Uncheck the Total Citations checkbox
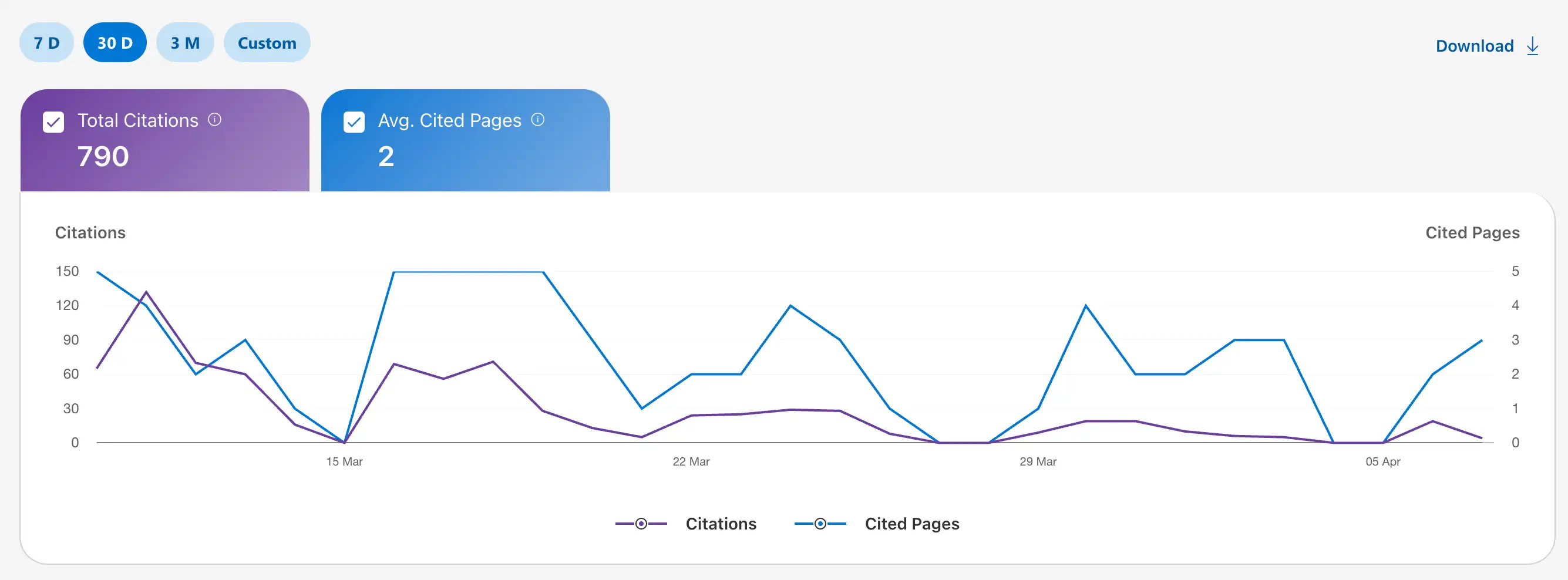The height and width of the screenshot is (580, 1568). 53,122
